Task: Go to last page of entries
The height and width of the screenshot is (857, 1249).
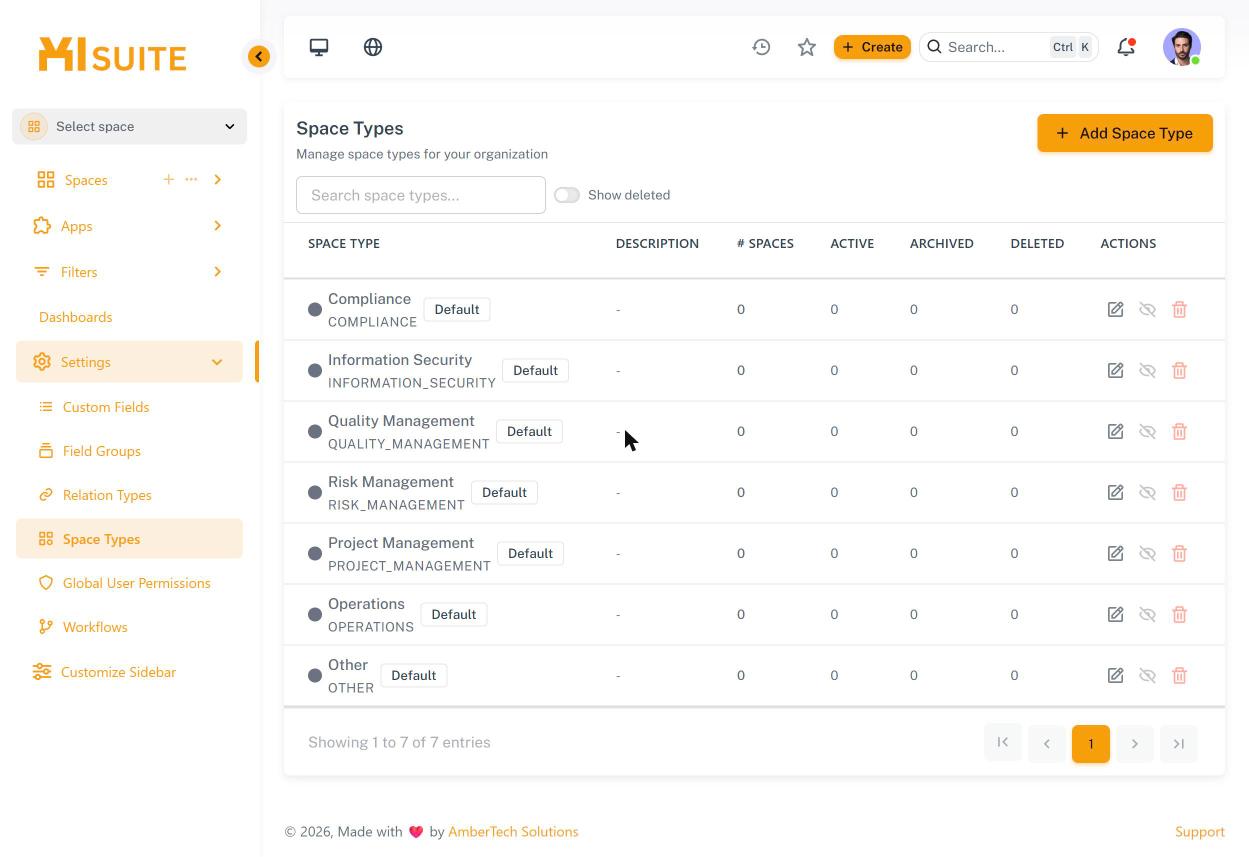Action: [x=1178, y=744]
